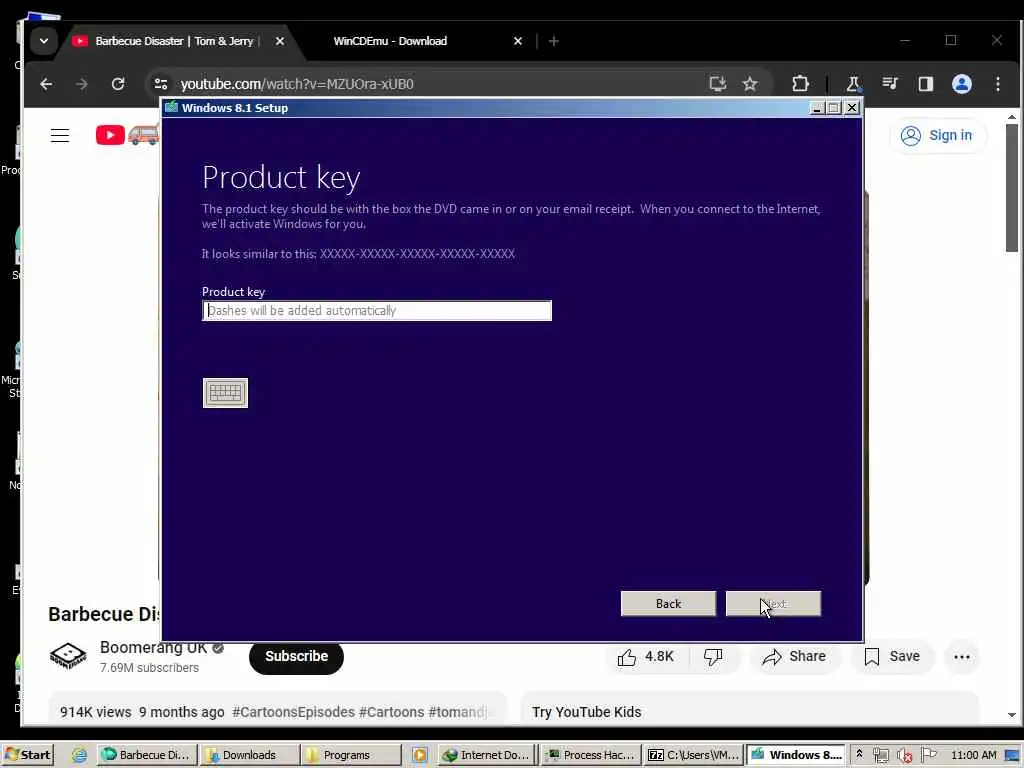Click the media player taskbar icon

[x=420, y=755]
